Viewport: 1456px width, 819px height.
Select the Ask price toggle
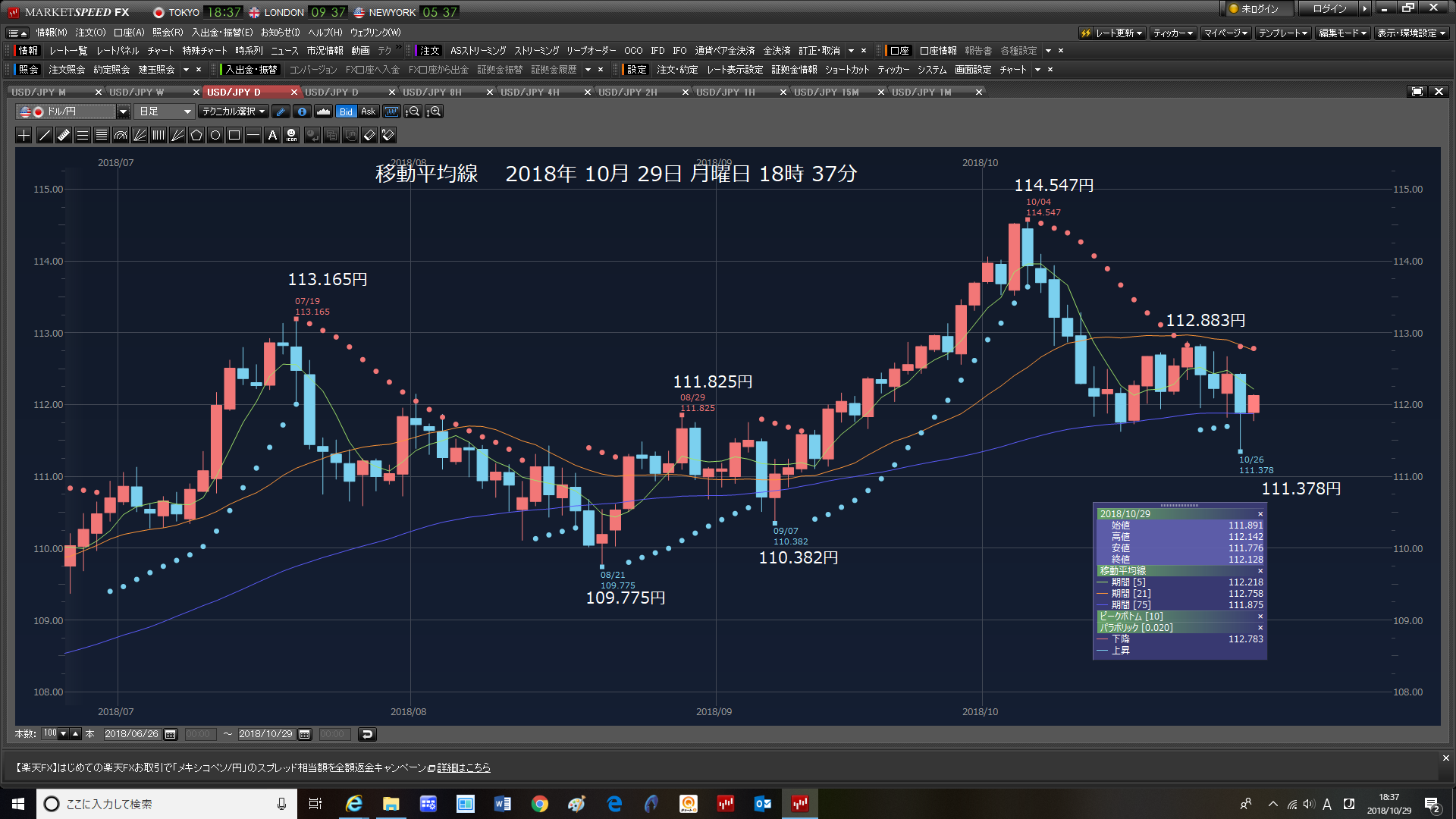(x=368, y=111)
